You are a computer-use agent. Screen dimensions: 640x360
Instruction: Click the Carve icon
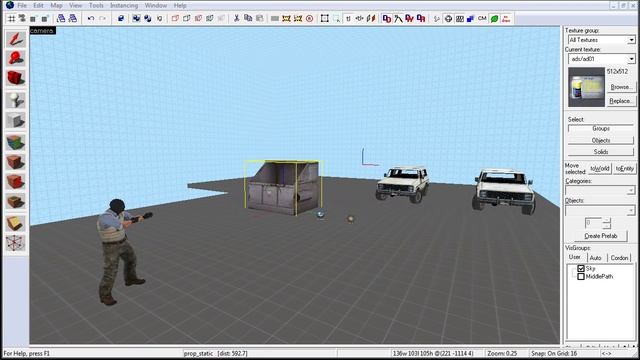[121, 18]
